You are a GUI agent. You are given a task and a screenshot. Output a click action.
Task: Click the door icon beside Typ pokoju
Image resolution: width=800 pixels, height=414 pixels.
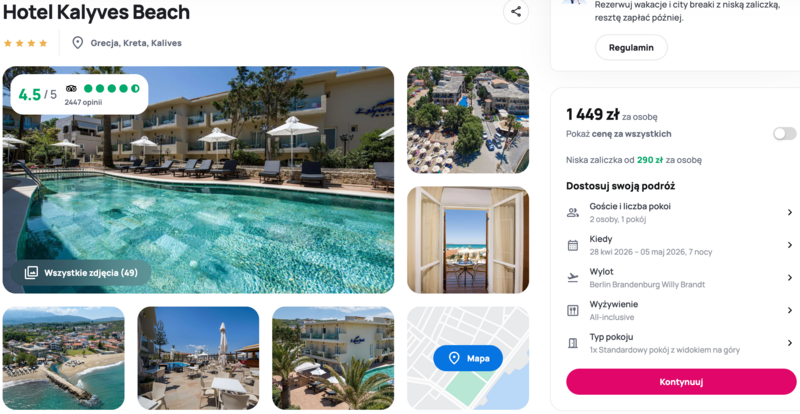tap(573, 343)
